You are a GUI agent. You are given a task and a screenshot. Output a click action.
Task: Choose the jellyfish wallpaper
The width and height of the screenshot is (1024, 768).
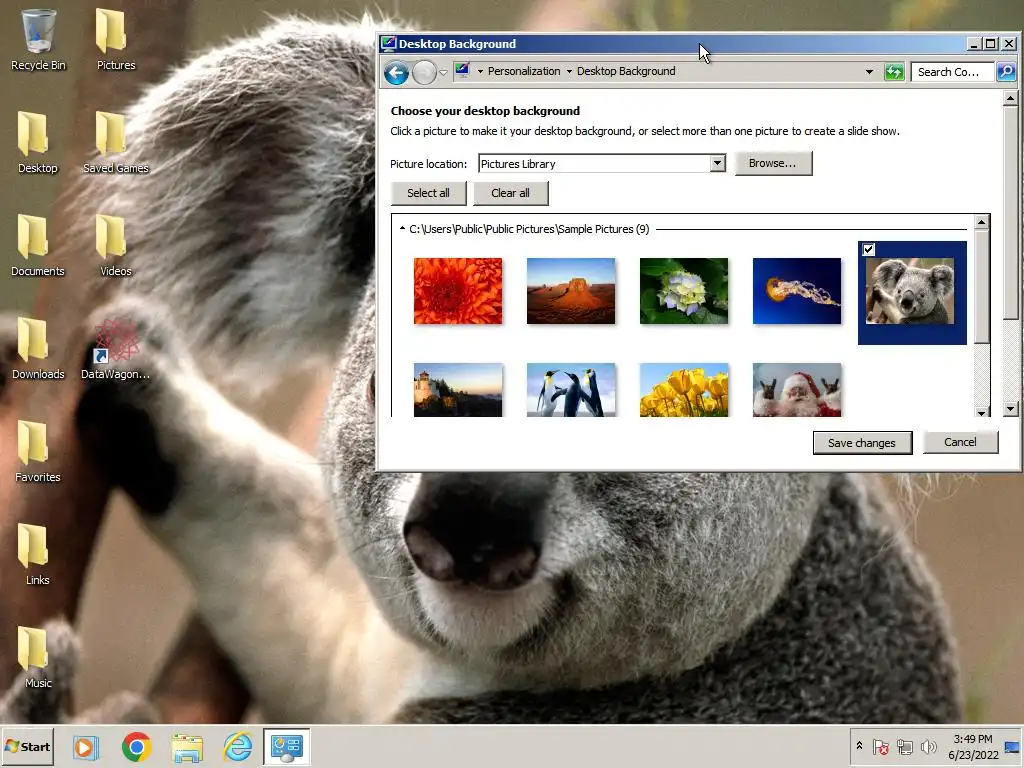[x=797, y=291]
